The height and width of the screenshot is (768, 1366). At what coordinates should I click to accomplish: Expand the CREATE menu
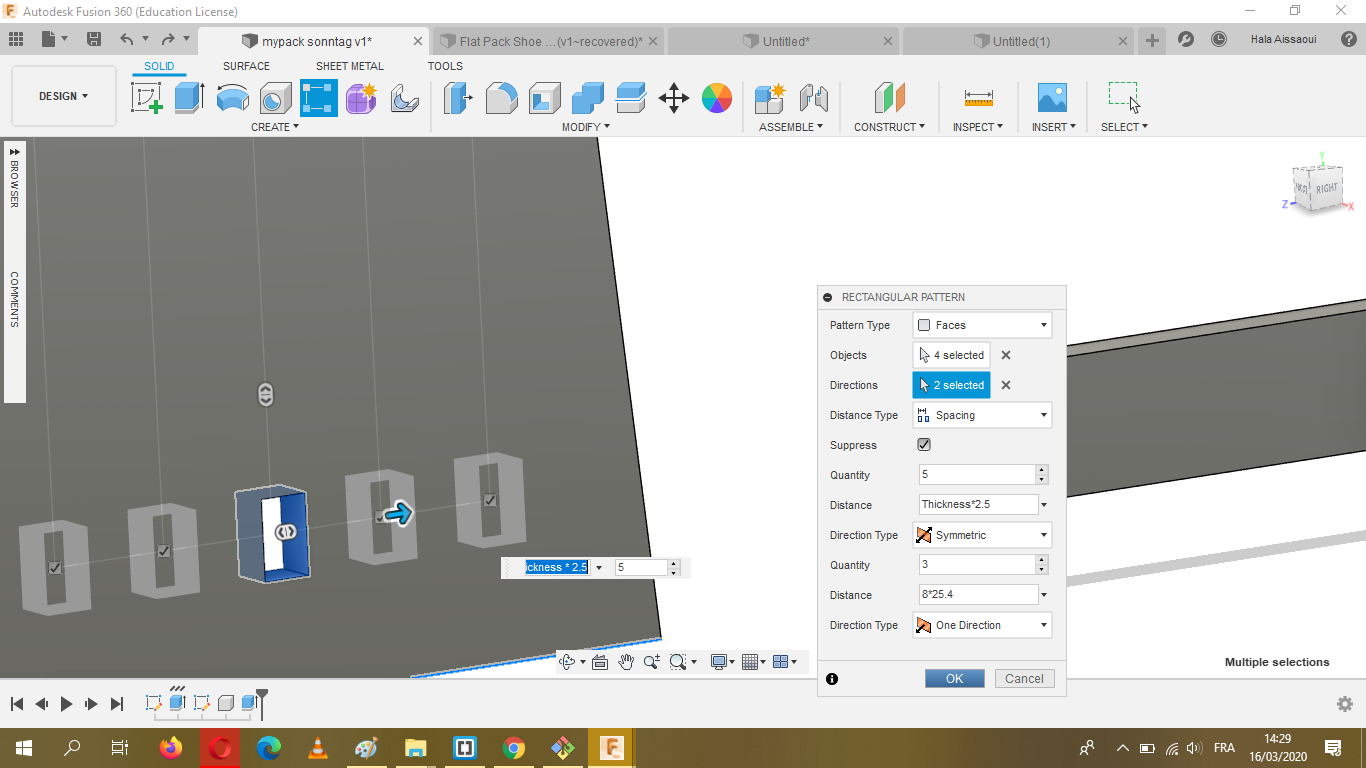275,127
